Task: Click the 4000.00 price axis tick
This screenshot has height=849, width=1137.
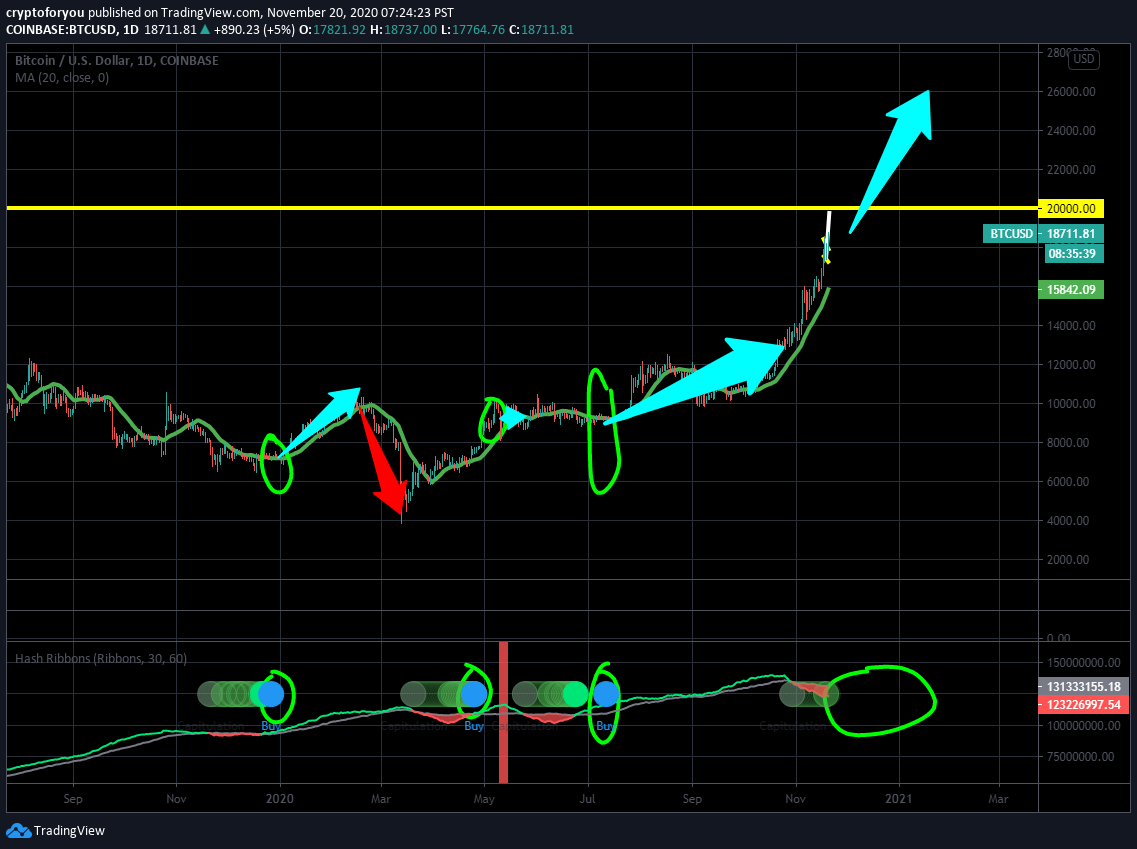Action: coord(1068,521)
